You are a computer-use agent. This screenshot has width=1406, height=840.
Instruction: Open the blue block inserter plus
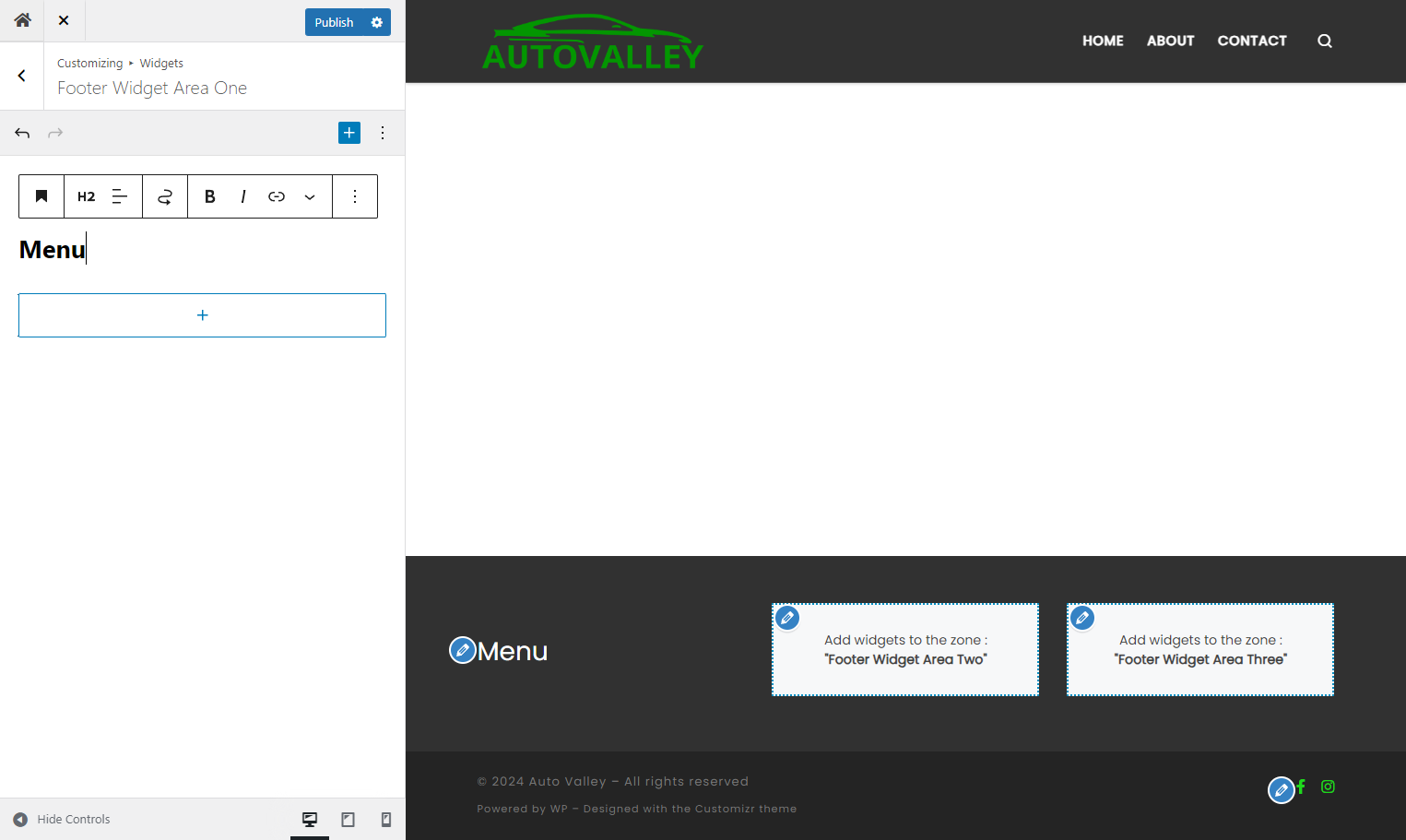pyautogui.click(x=349, y=133)
